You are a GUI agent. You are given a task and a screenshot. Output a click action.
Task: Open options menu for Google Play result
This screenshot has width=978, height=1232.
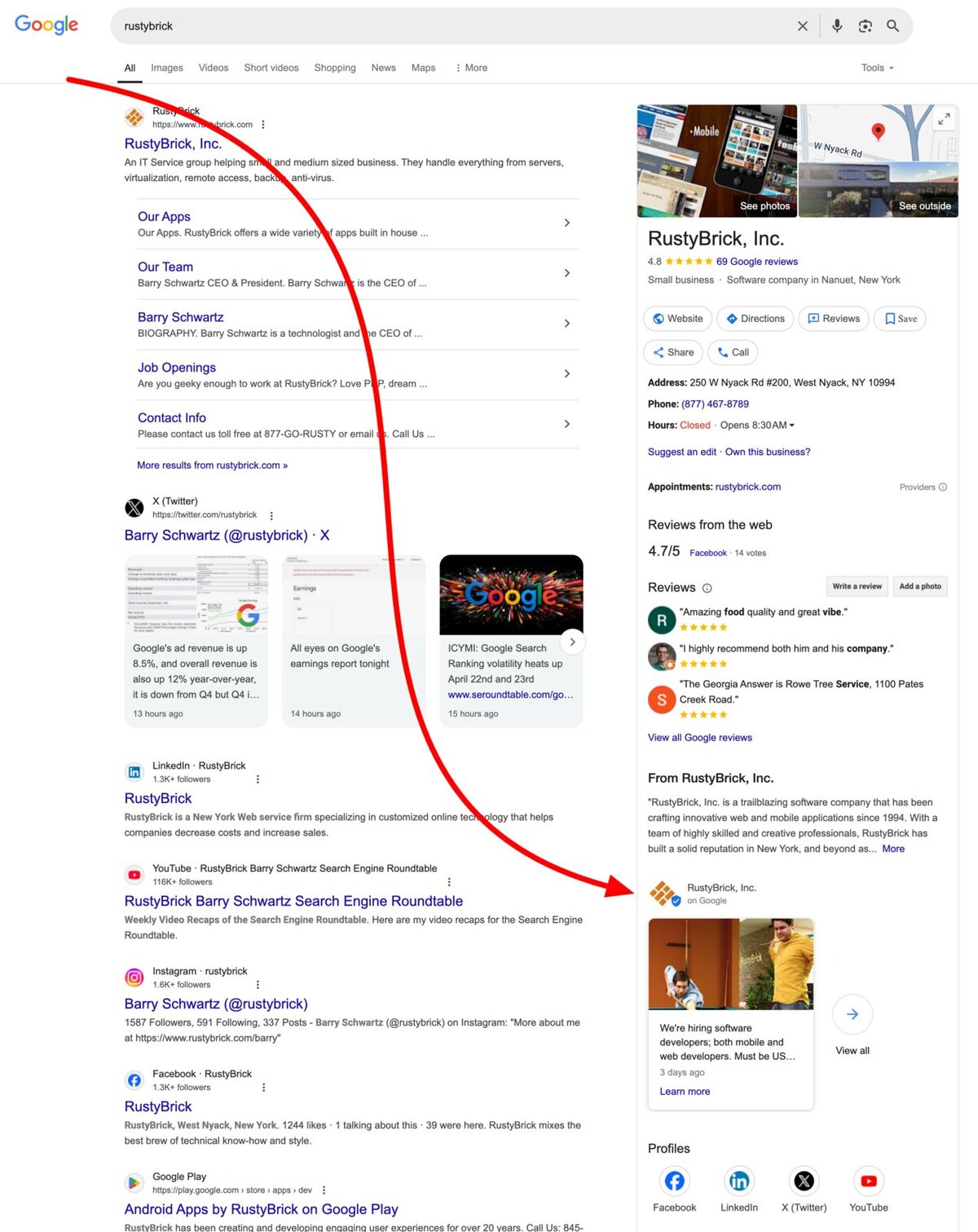pos(324,1190)
